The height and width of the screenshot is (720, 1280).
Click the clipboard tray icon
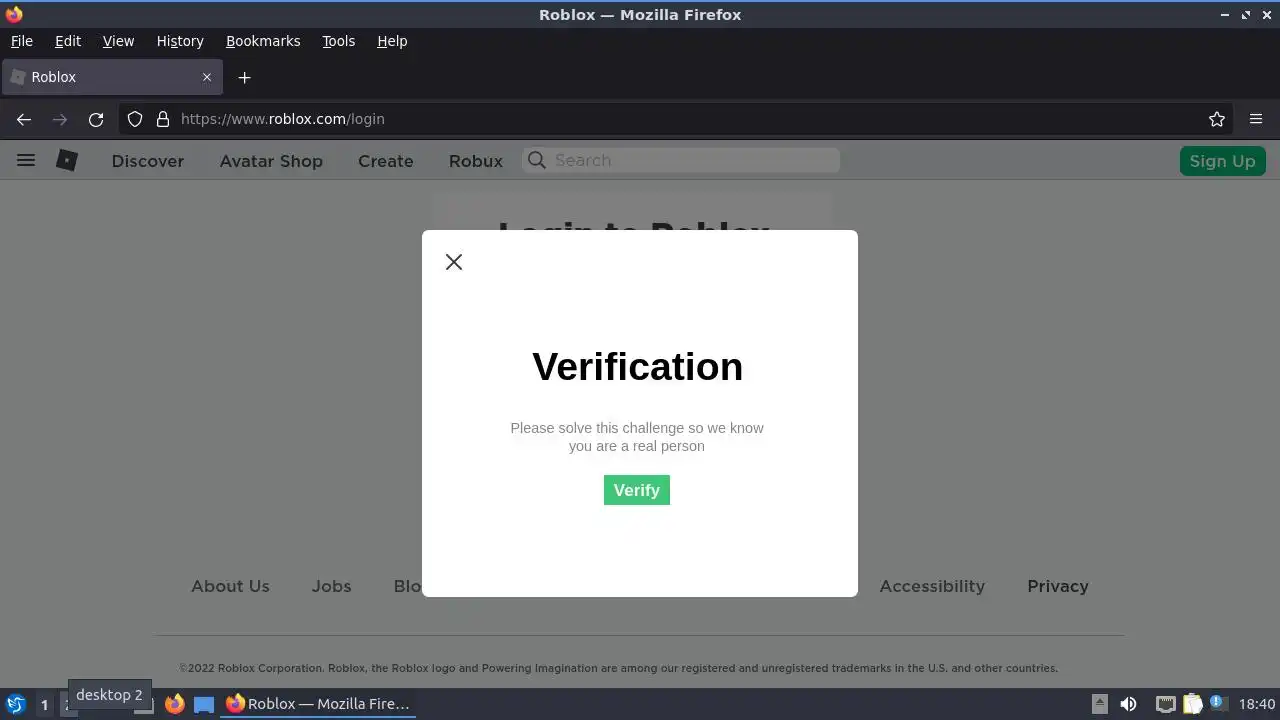[x=1192, y=704]
